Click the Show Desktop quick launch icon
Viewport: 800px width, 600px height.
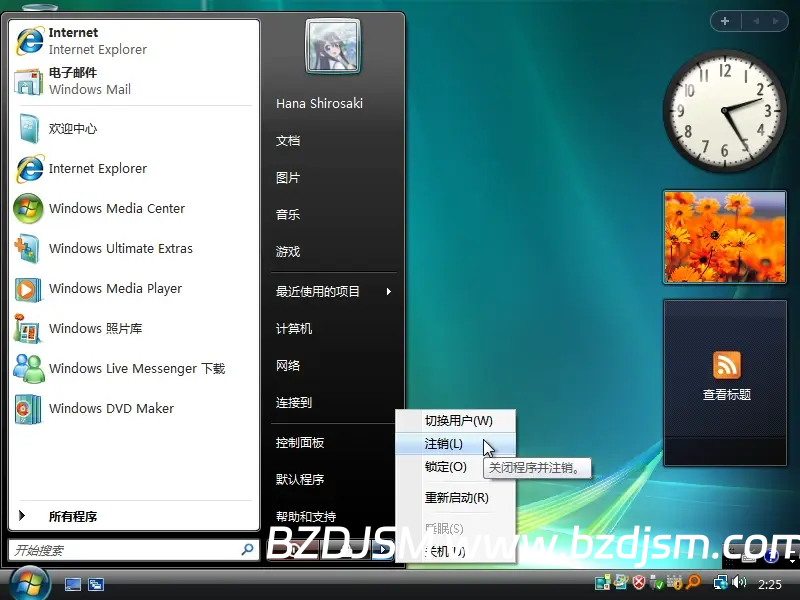point(72,584)
